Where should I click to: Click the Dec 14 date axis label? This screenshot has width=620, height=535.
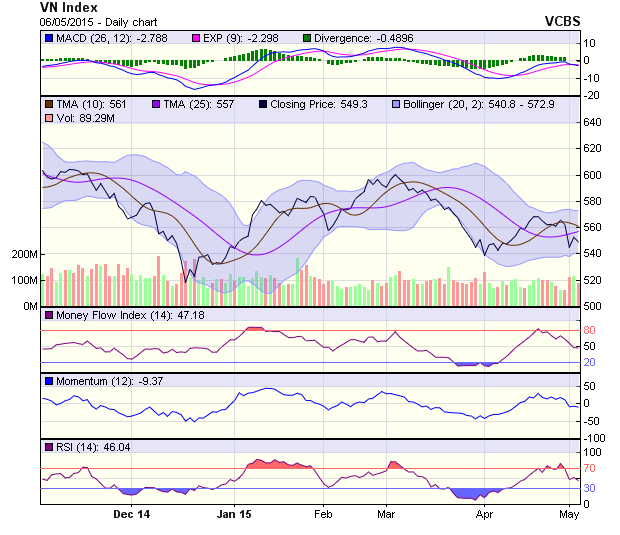pos(132,515)
